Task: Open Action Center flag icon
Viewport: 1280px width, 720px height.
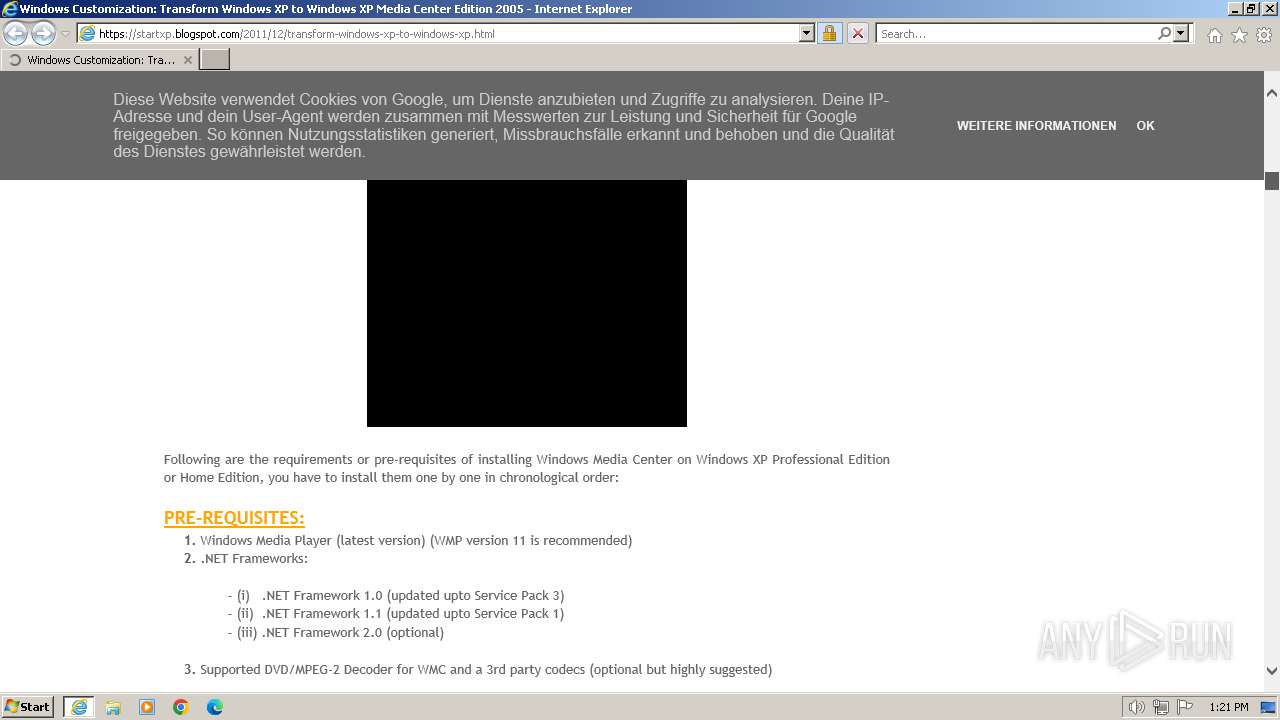Action: (x=1184, y=707)
